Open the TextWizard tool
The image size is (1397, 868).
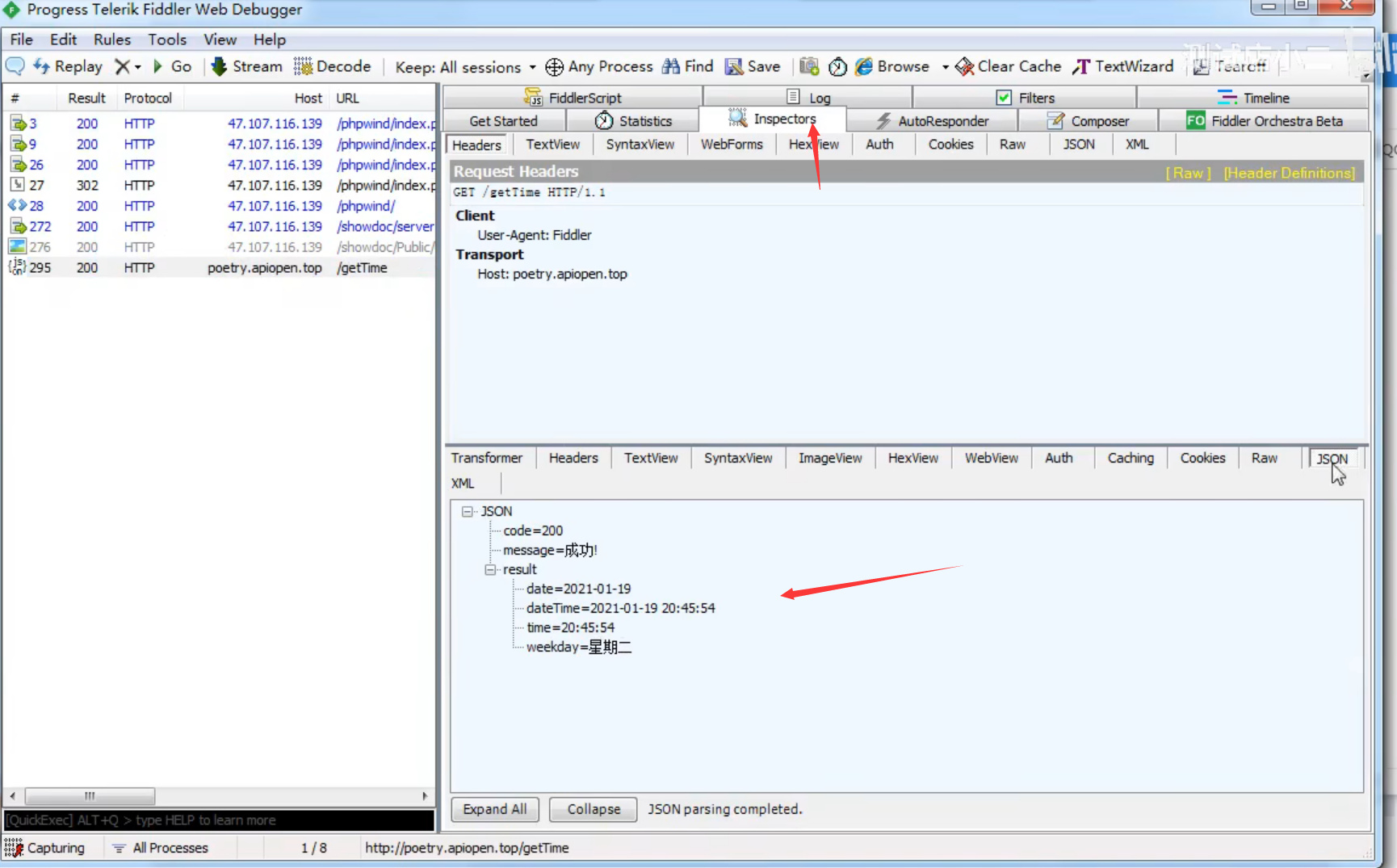(x=1122, y=66)
